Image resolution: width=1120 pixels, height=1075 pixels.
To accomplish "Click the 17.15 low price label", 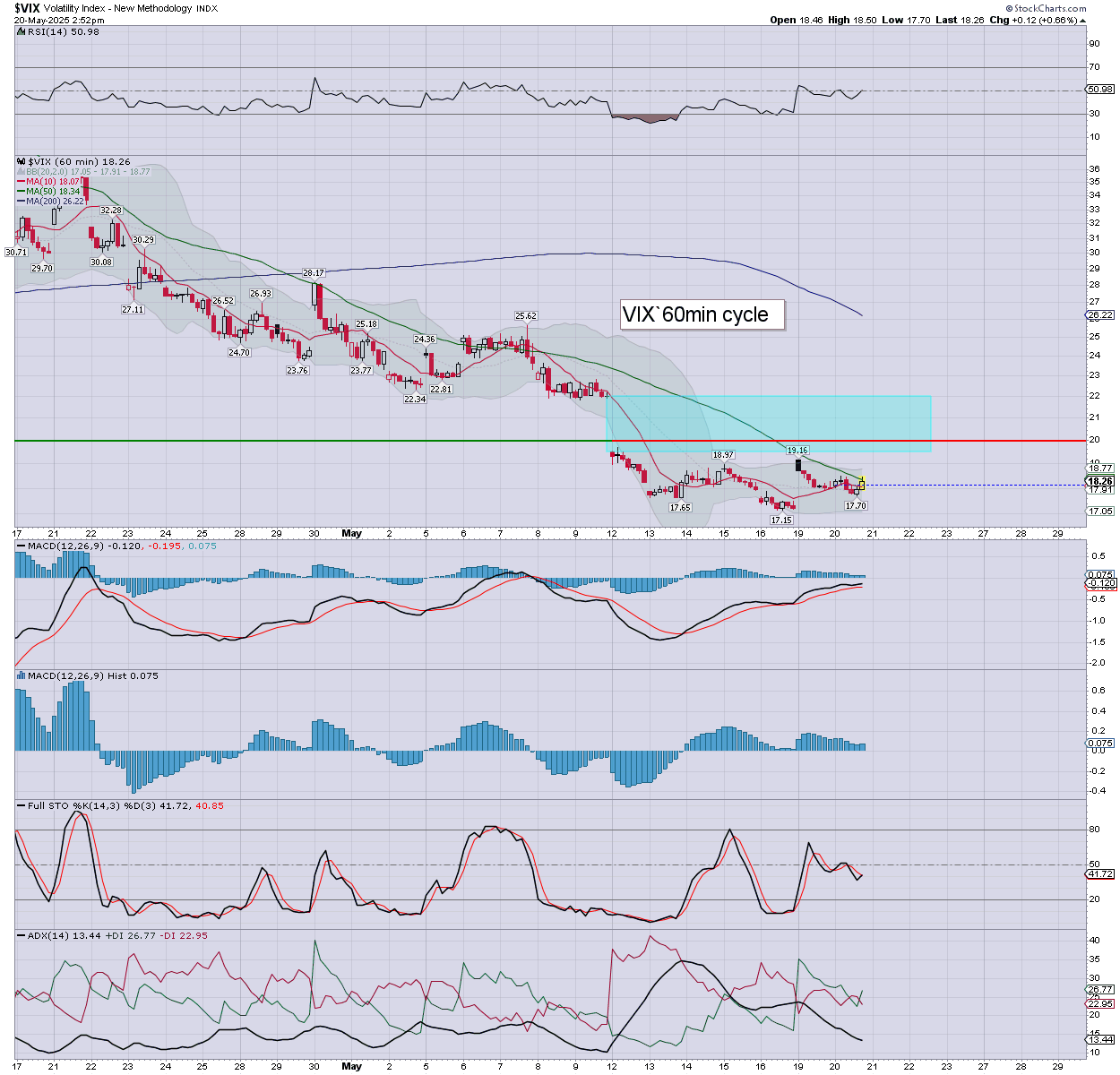I will pyautogui.click(x=781, y=520).
